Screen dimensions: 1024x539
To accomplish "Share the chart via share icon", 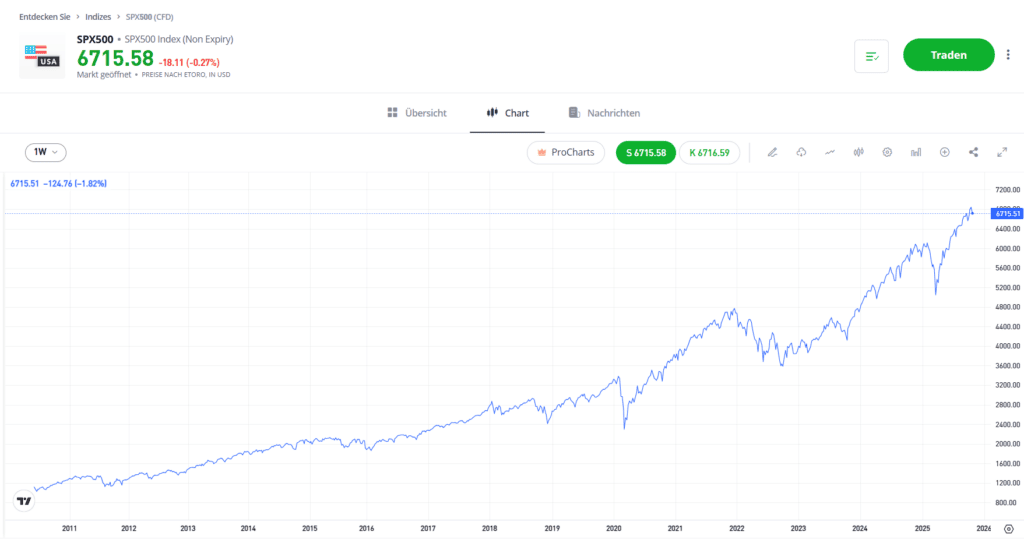I will [x=973, y=153].
